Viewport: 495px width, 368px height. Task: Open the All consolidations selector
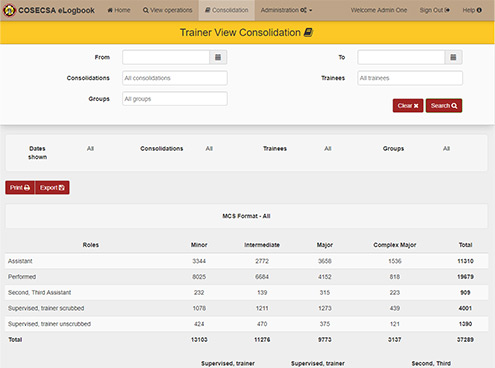(175, 78)
